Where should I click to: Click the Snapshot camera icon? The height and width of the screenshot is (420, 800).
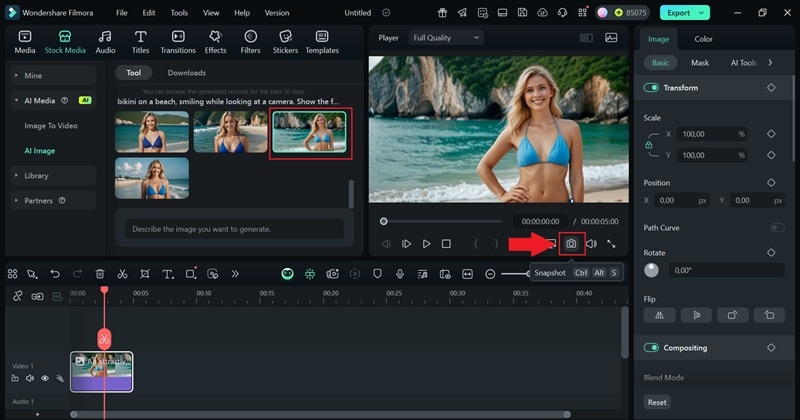(571, 244)
